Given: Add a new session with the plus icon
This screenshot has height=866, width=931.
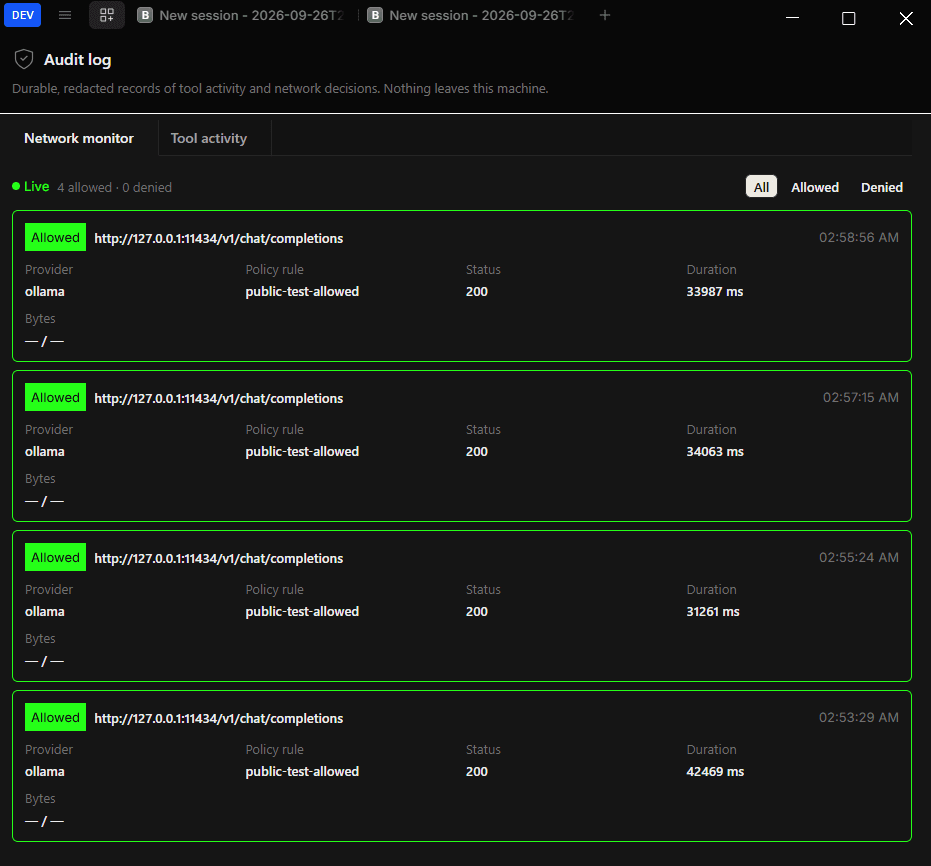Looking at the screenshot, I should click(x=604, y=15).
